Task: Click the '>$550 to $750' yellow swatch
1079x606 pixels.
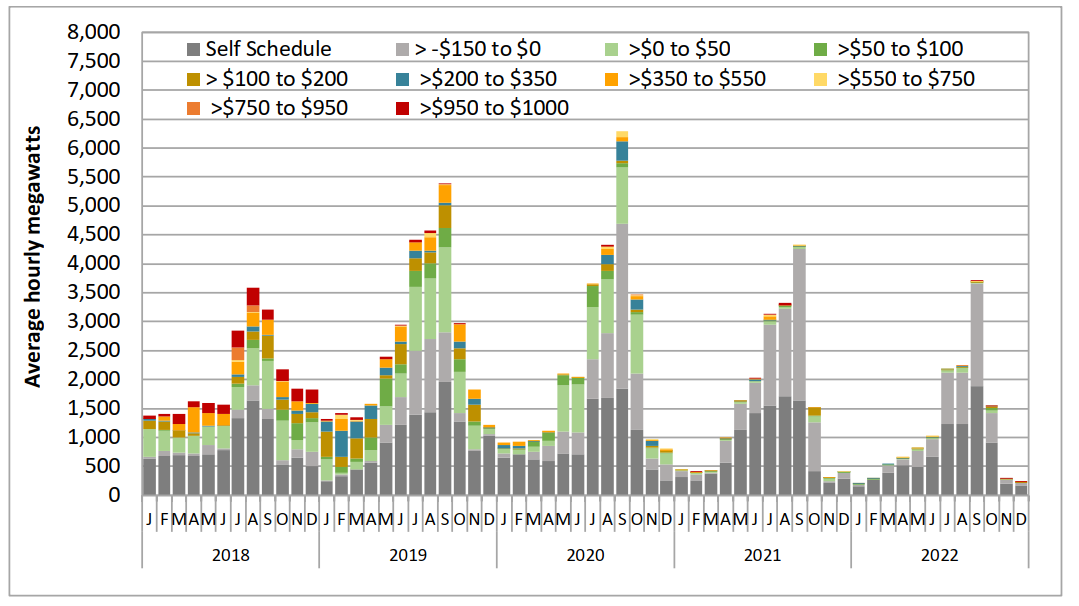Action: 820,77
